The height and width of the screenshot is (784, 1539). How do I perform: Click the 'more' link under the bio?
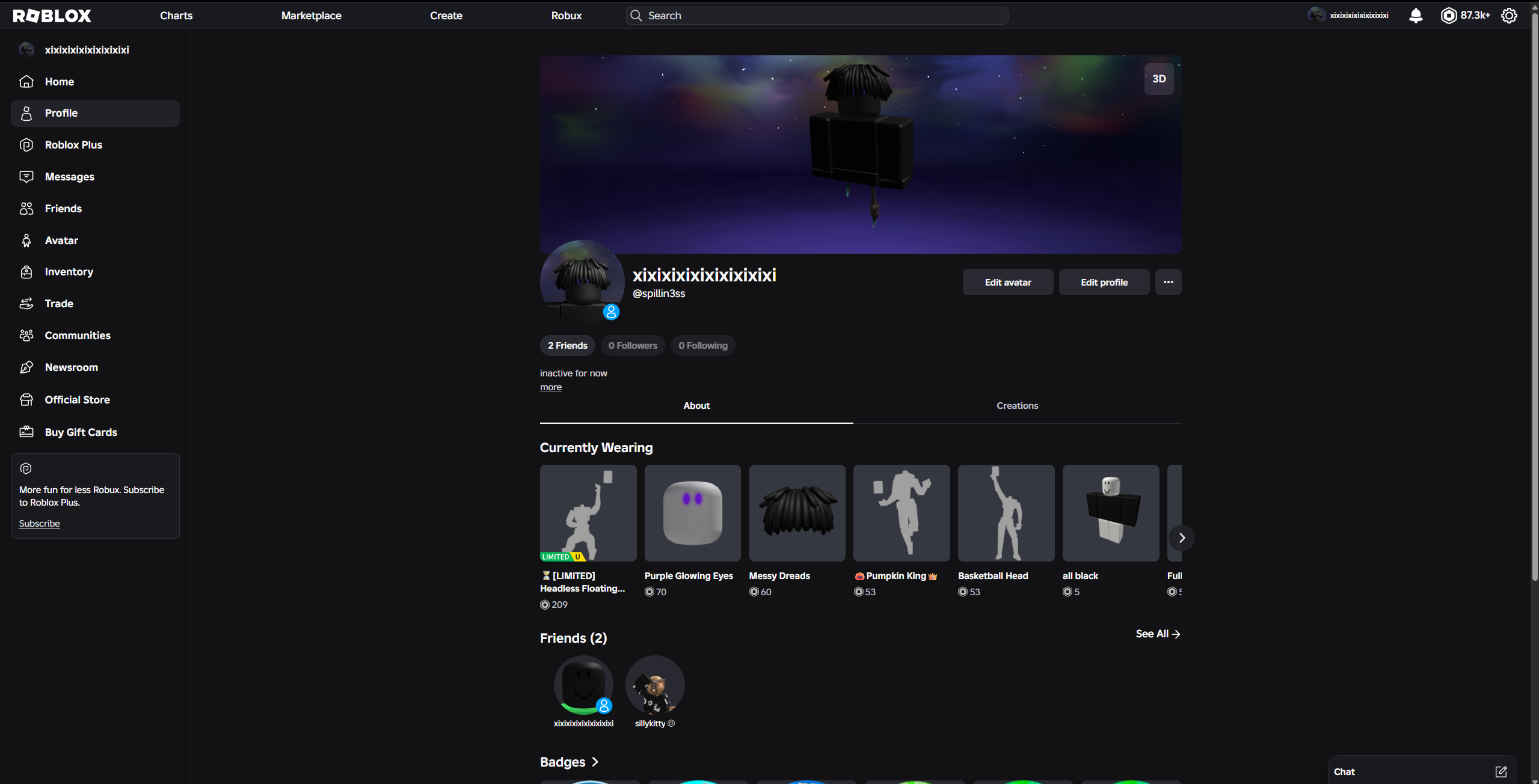(551, 387)
